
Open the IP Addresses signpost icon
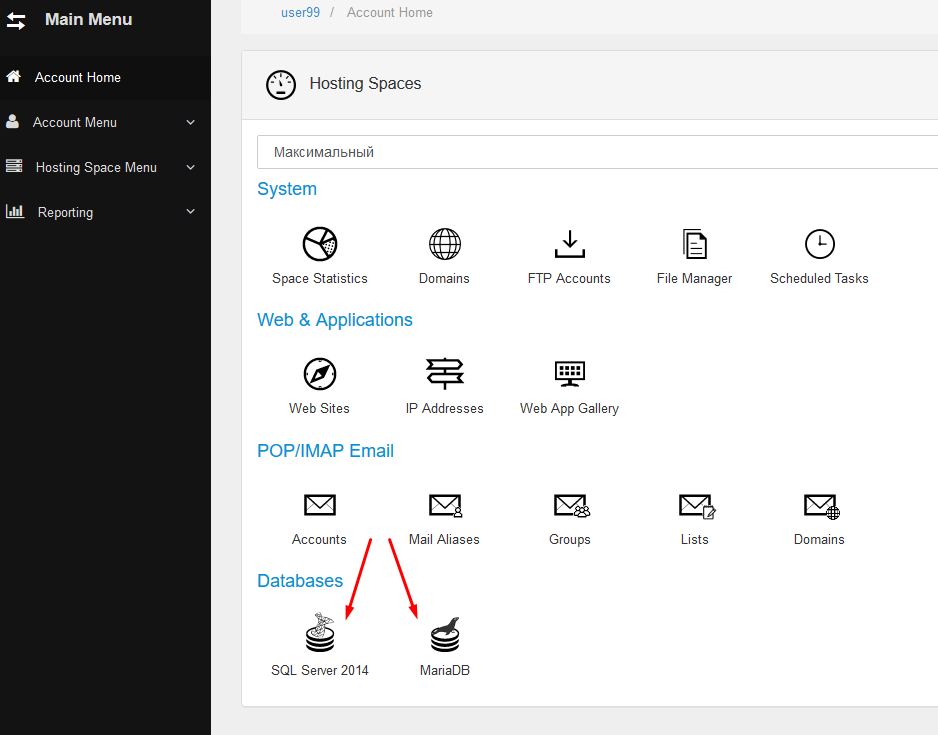444,374
